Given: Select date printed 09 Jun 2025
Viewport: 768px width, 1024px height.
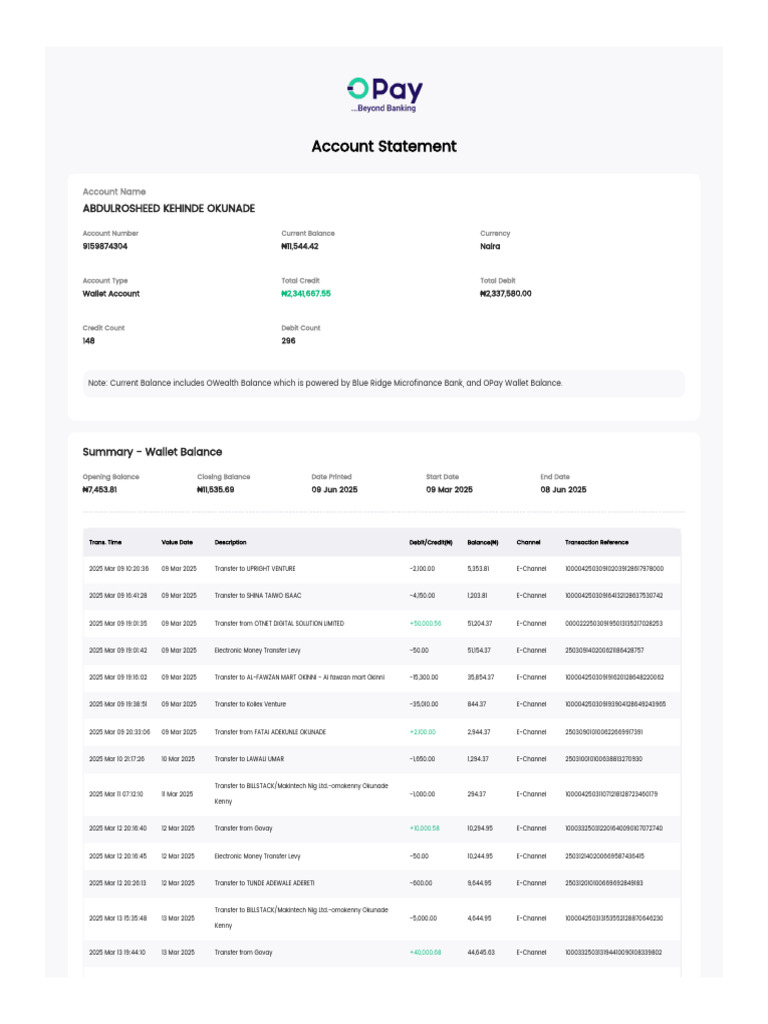Looking at the screenshot, I should coord(334,490).
